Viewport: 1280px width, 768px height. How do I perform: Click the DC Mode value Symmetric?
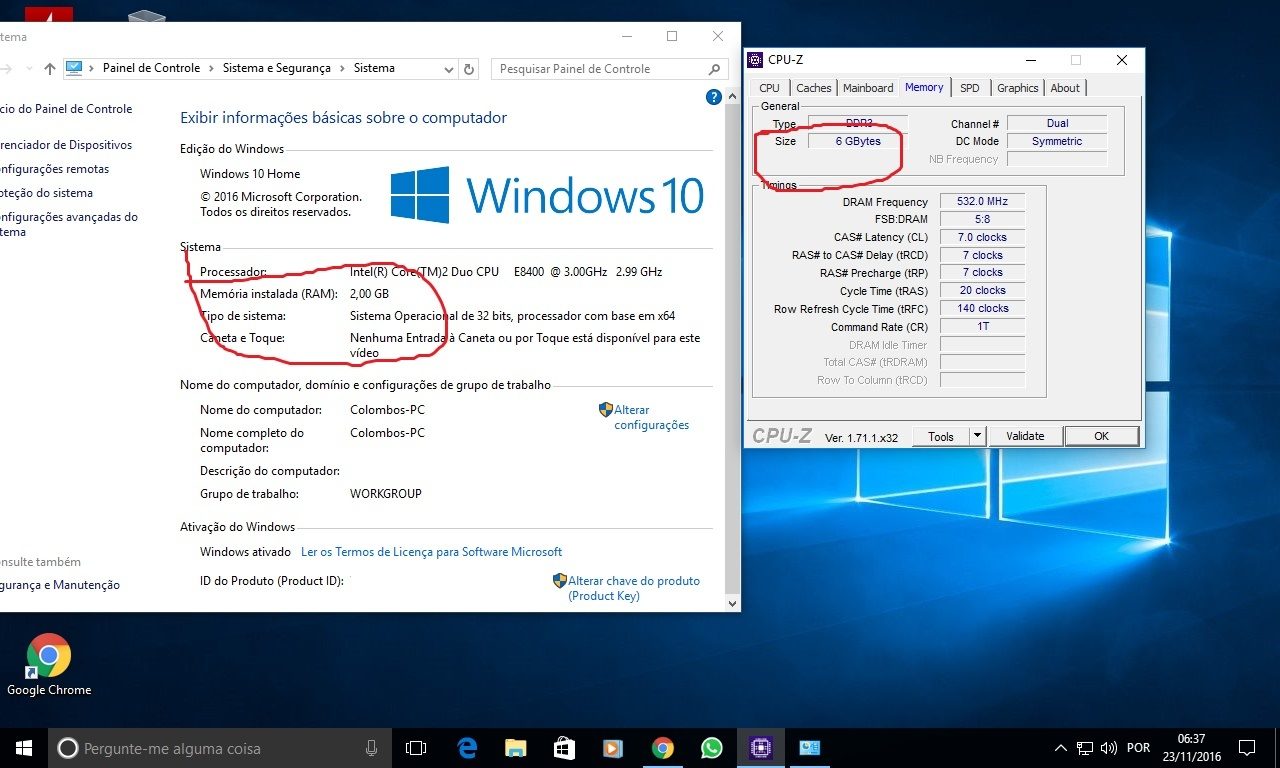pyautogui.click(x=1057, y=141)
